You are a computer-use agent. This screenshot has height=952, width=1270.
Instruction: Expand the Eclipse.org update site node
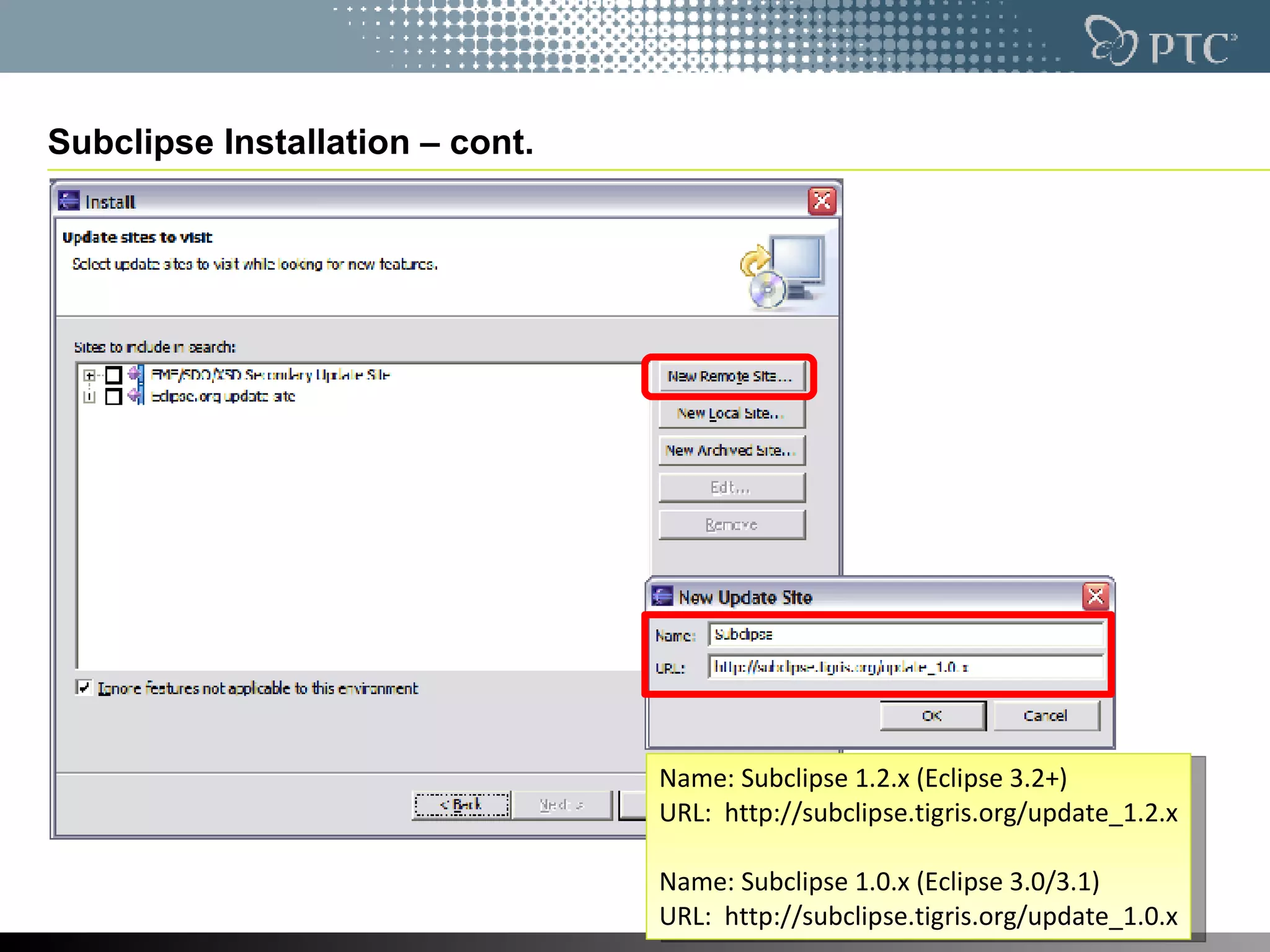click(x=89, y=397)
